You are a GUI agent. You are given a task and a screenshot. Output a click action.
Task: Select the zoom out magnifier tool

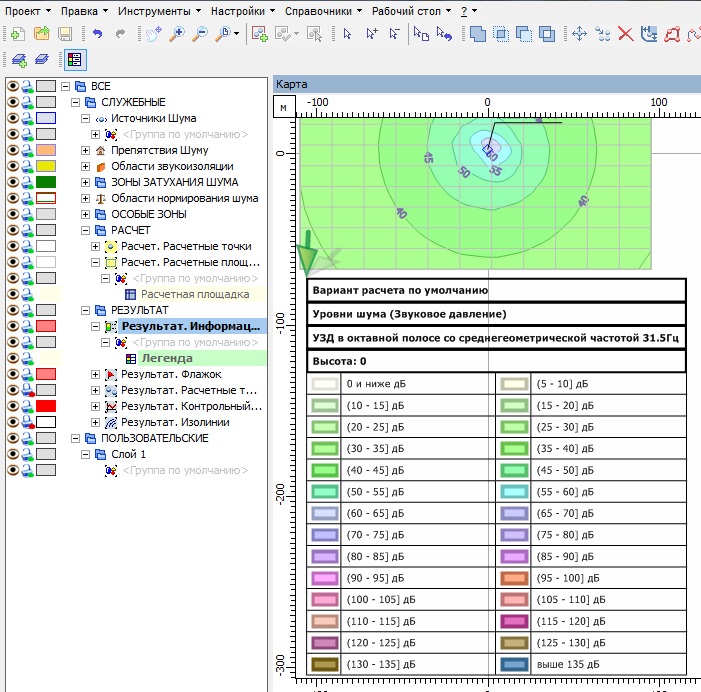pos(200,34)
